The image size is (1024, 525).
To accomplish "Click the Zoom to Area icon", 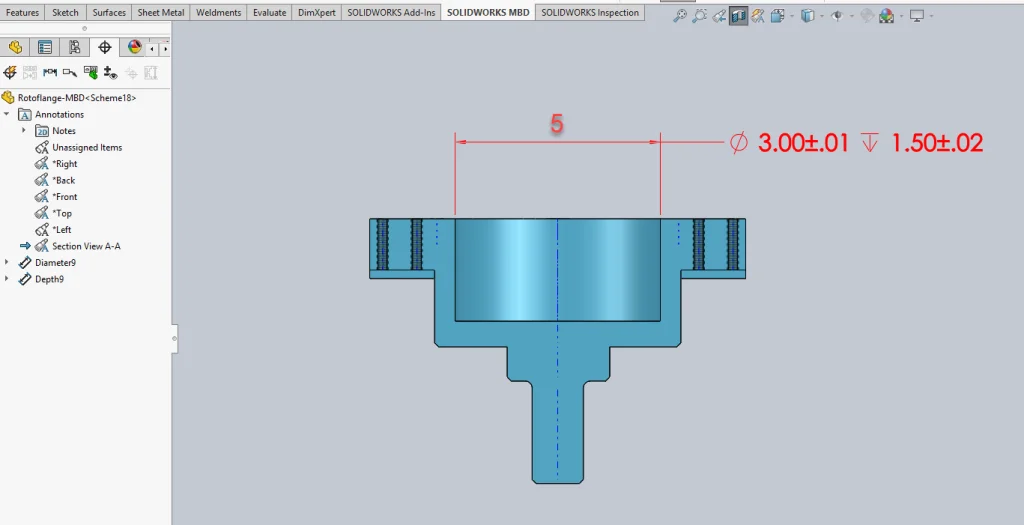I will 700,16.
